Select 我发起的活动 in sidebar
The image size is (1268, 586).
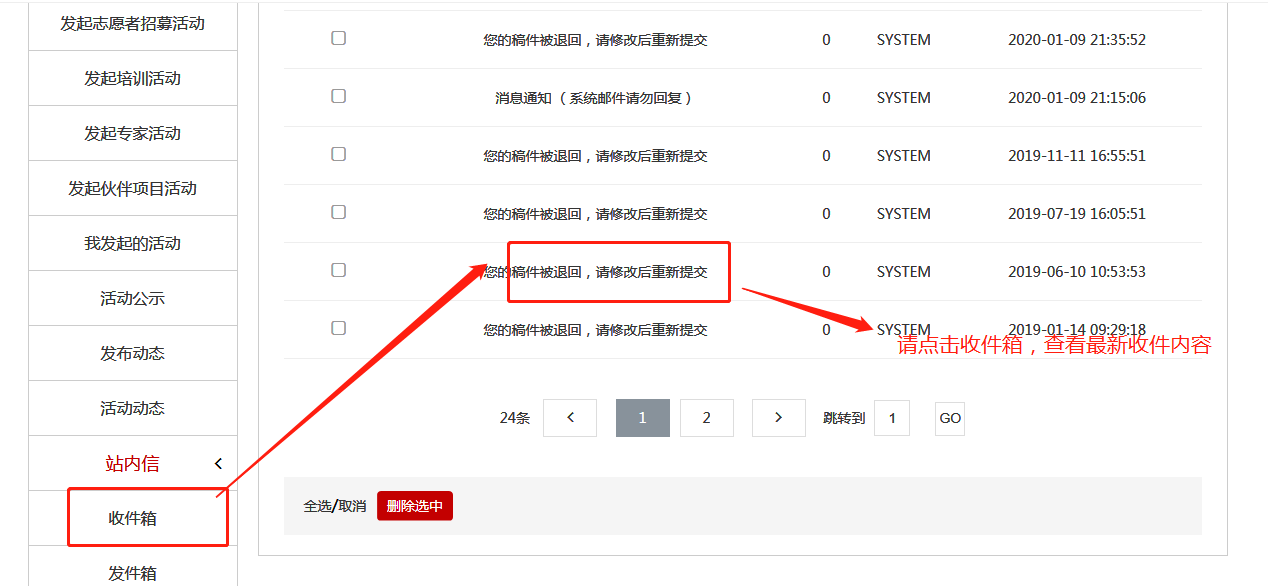(133, 243)
